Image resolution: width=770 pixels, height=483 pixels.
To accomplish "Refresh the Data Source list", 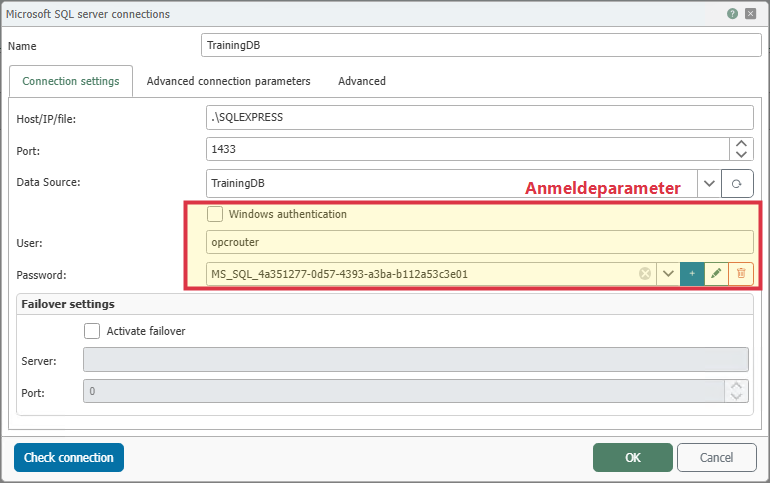I will 737,184.
